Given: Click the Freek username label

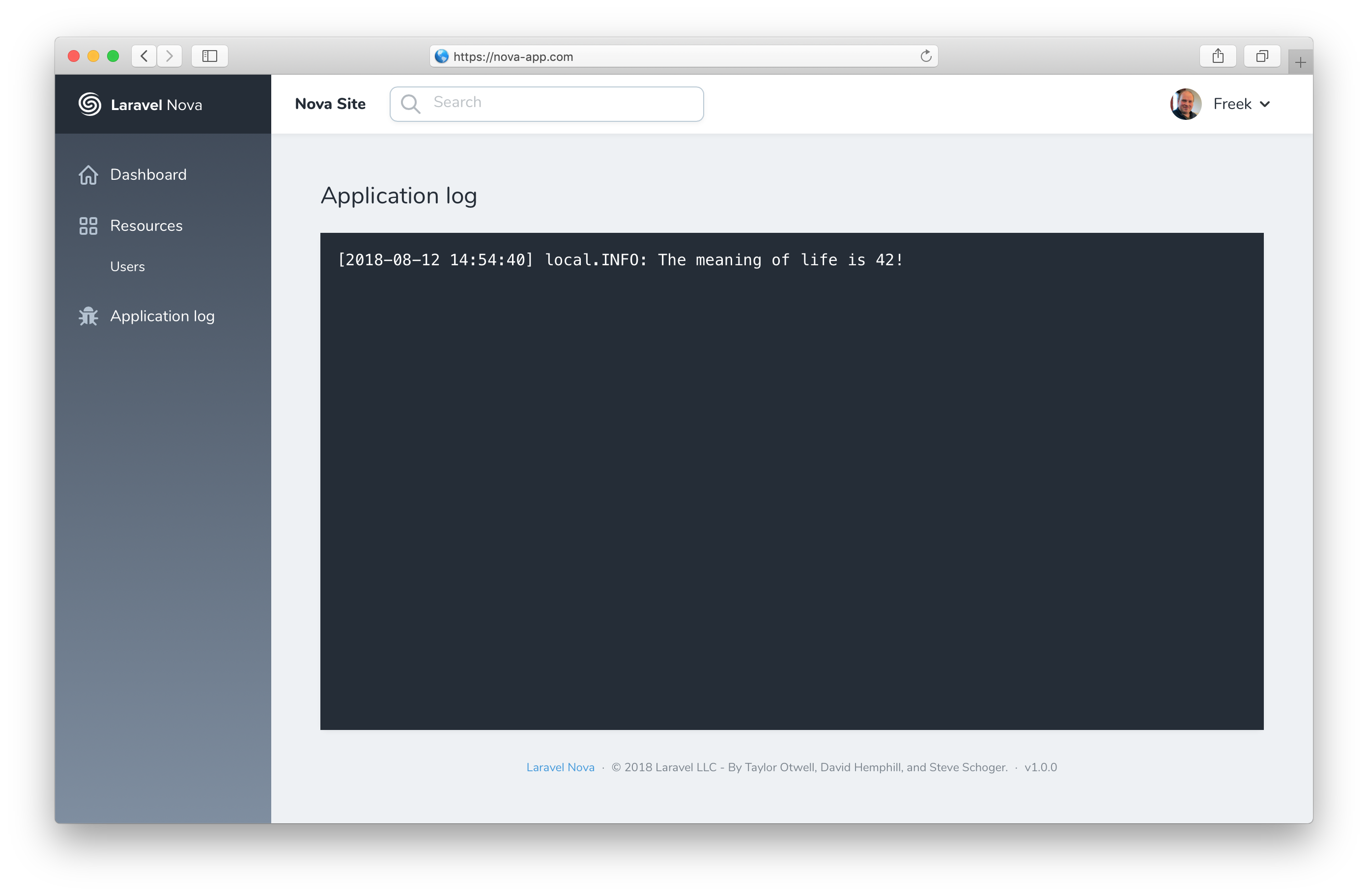Looking at the screenshot, I should (x=1232, y=104).
